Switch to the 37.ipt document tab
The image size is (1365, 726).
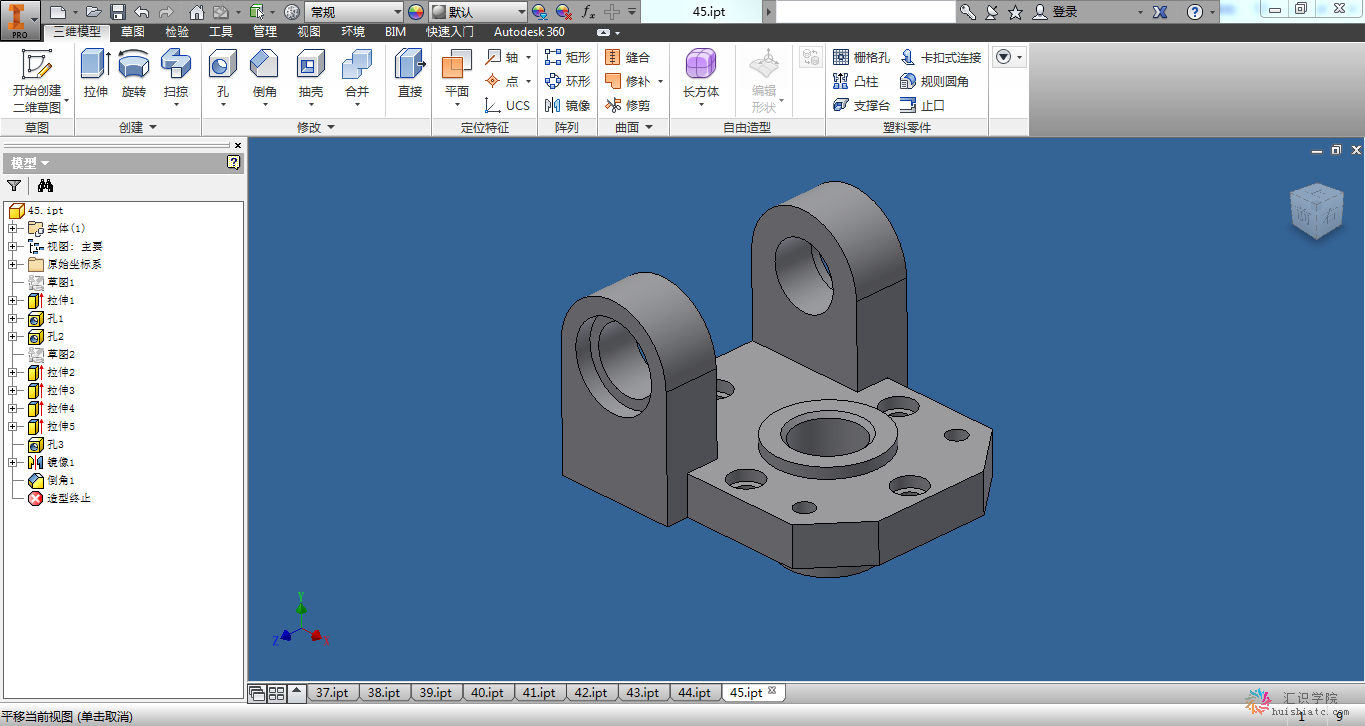pos(332,692)
